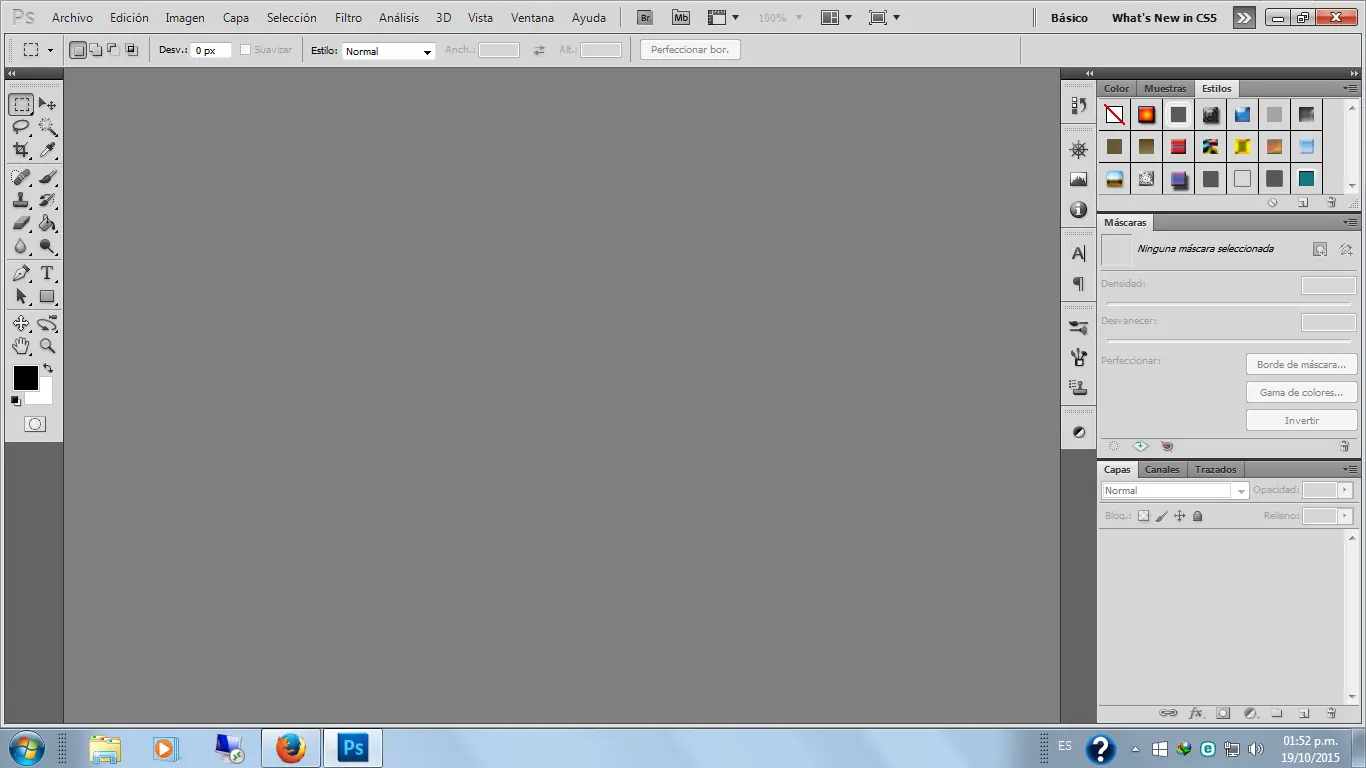The width and height of the screenshot is (1366, 768).
Task: Switch to Firefox in the taskbar
Action: [x=291, y=748]
